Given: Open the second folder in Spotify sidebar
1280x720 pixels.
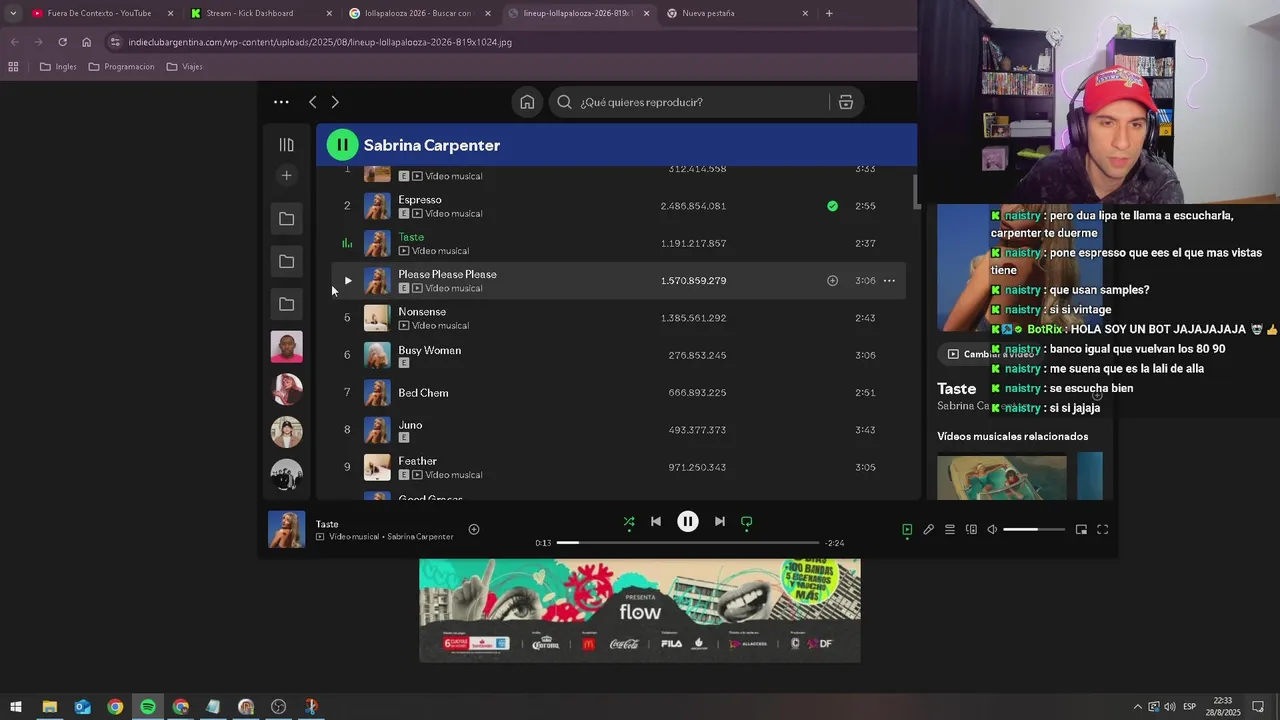Looking at the screenshot, I should pyautogui.click(x=286, y=261).
